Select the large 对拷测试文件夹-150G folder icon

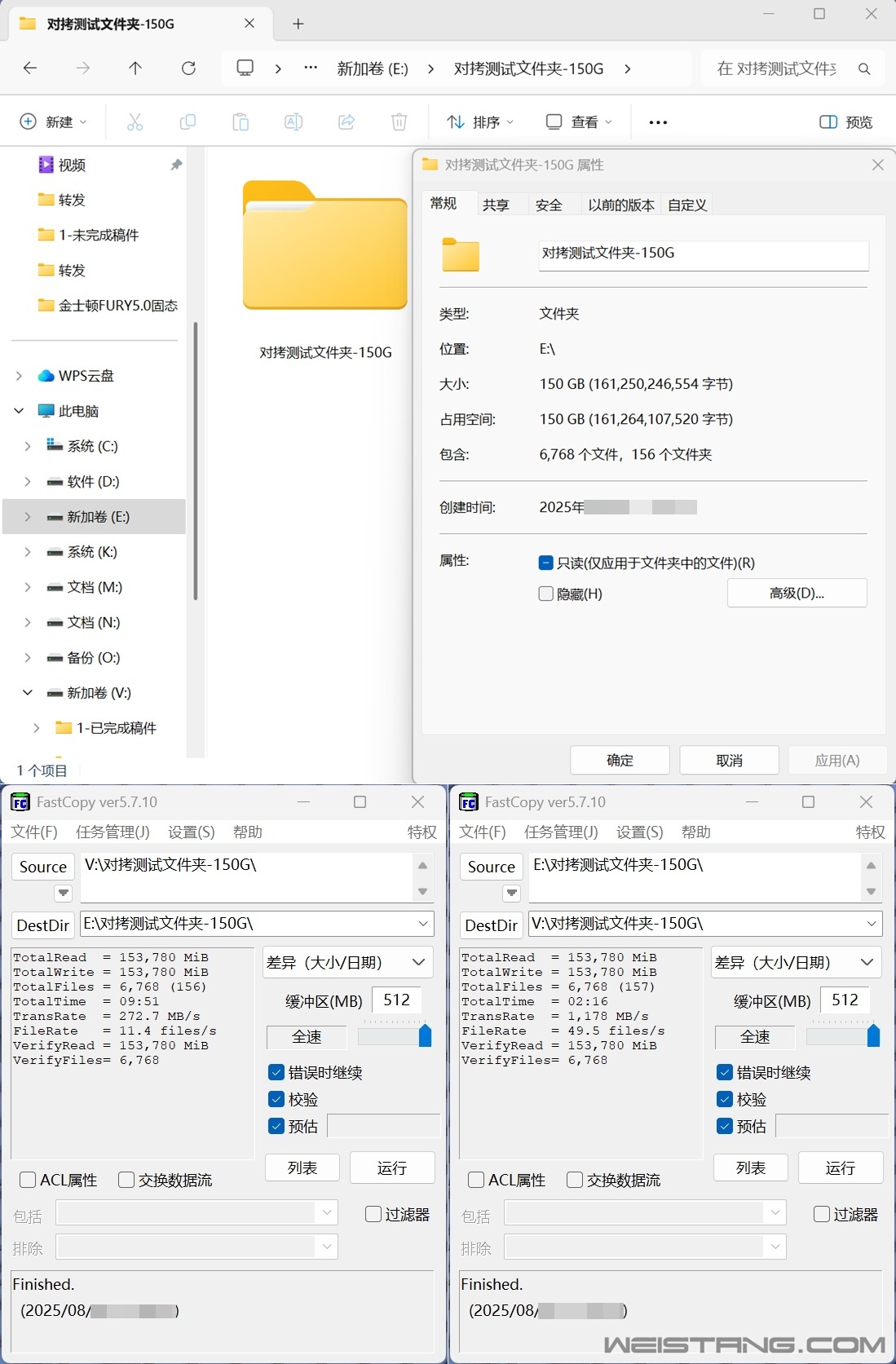point(325,245)
